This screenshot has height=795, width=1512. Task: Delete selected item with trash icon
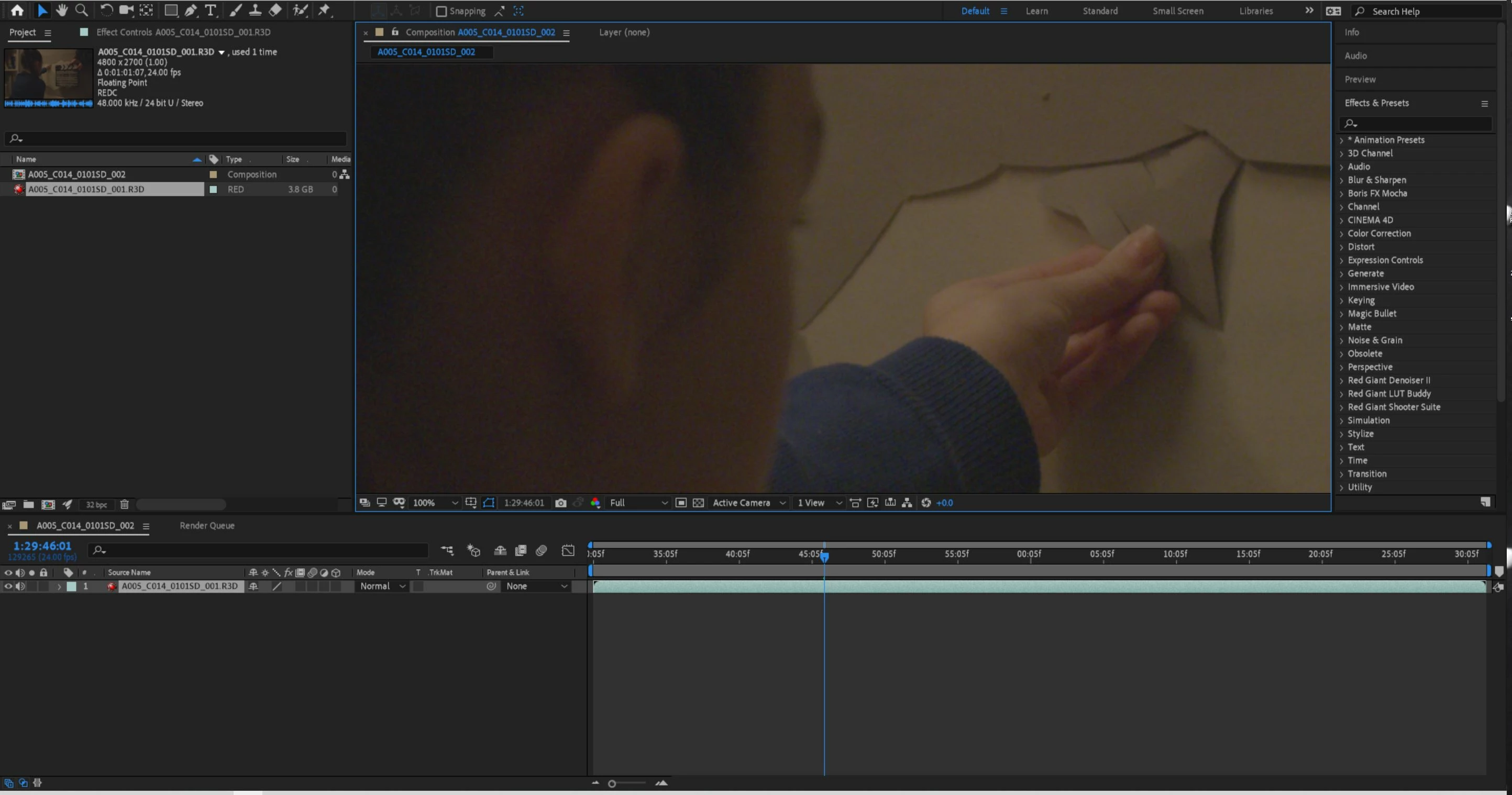[125, 504]
